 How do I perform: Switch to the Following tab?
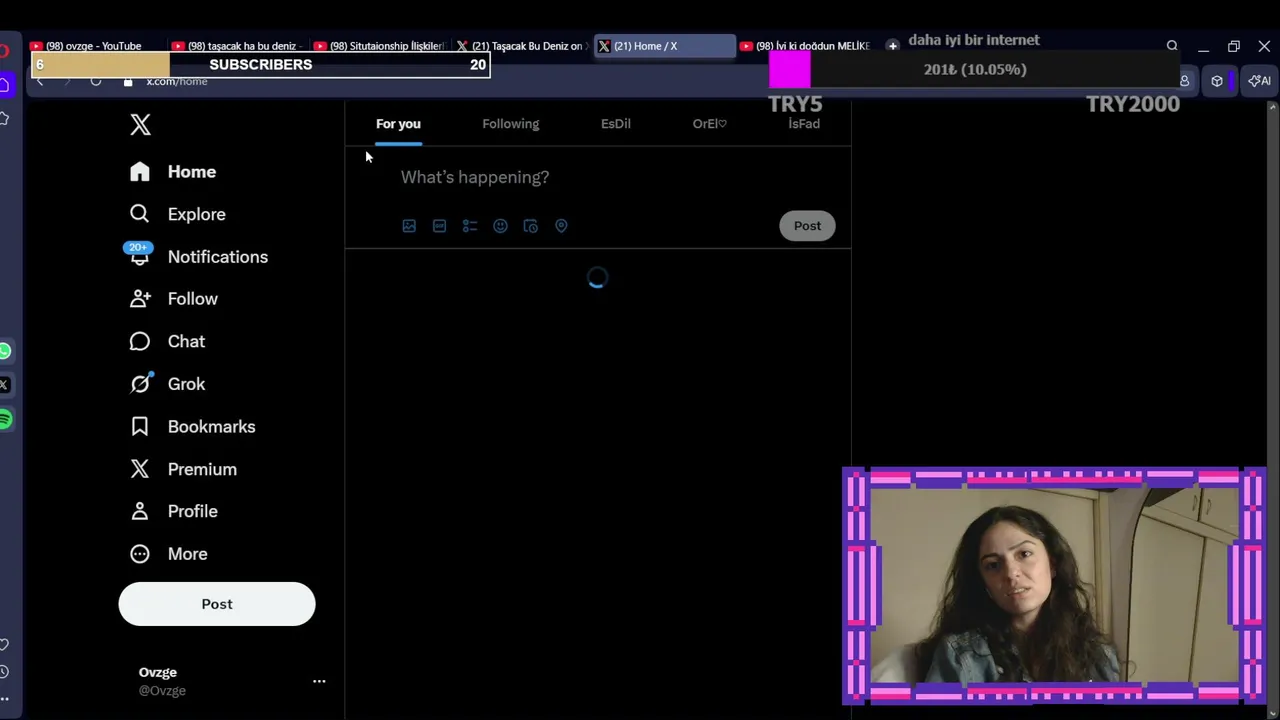(x=510, y=124)
